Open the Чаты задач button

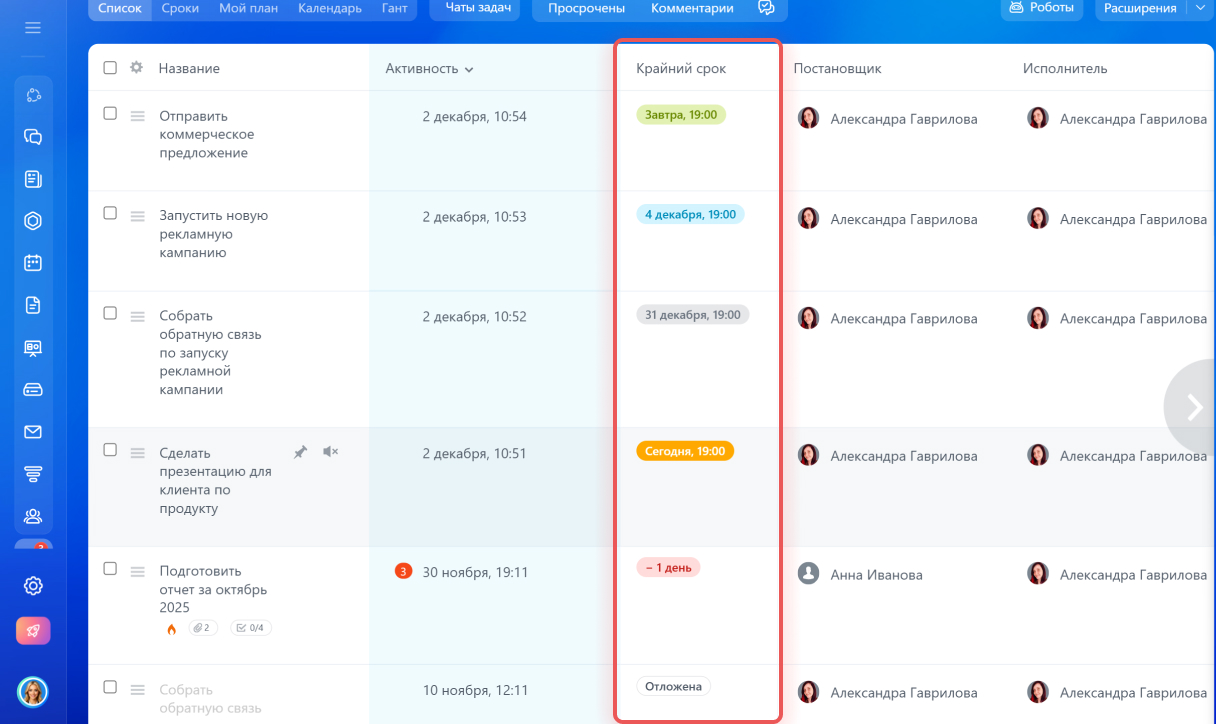(478, 8)
